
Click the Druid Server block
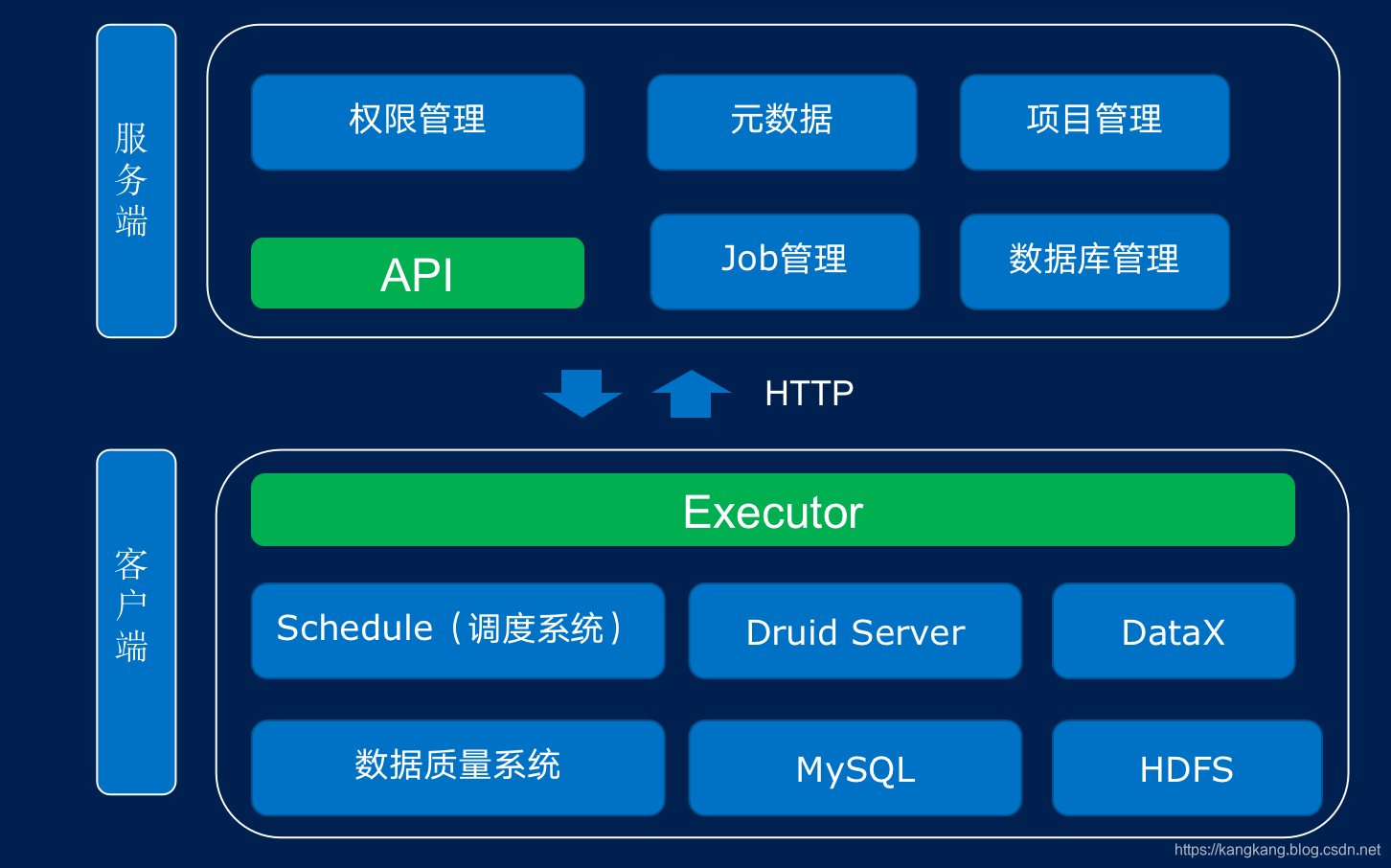click(855, 630)
